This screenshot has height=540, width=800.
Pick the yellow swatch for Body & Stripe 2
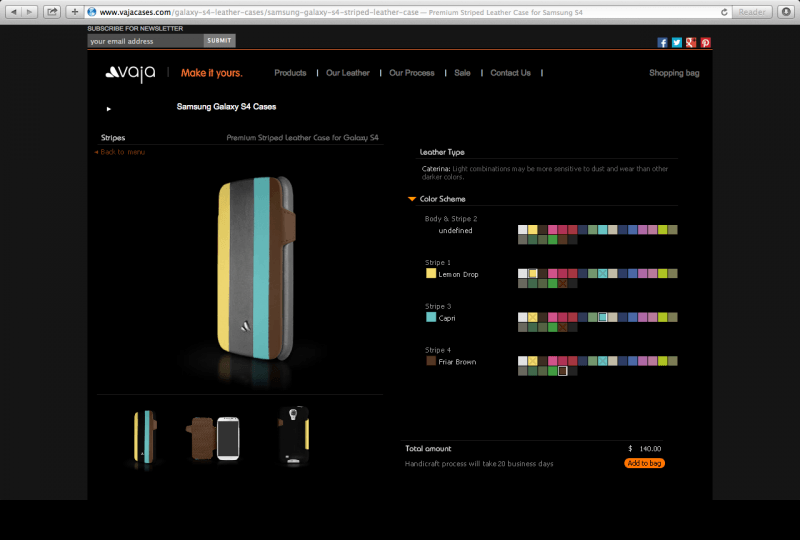[x=533, y=230]
